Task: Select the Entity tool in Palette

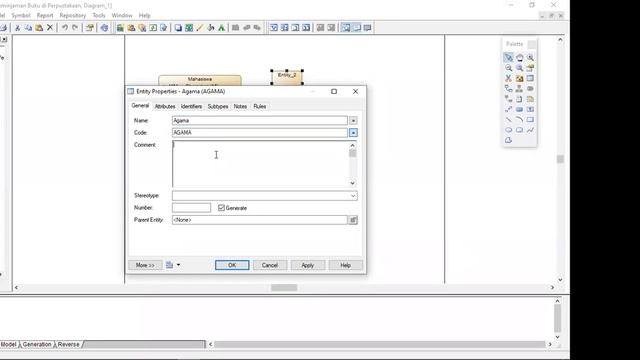Action: tap(530, 78)
